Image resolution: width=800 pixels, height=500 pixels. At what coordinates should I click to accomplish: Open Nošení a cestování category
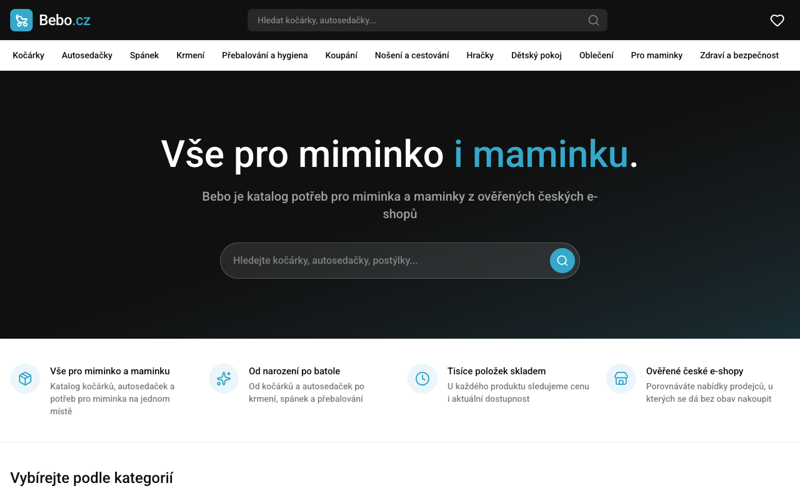point(412,55)
